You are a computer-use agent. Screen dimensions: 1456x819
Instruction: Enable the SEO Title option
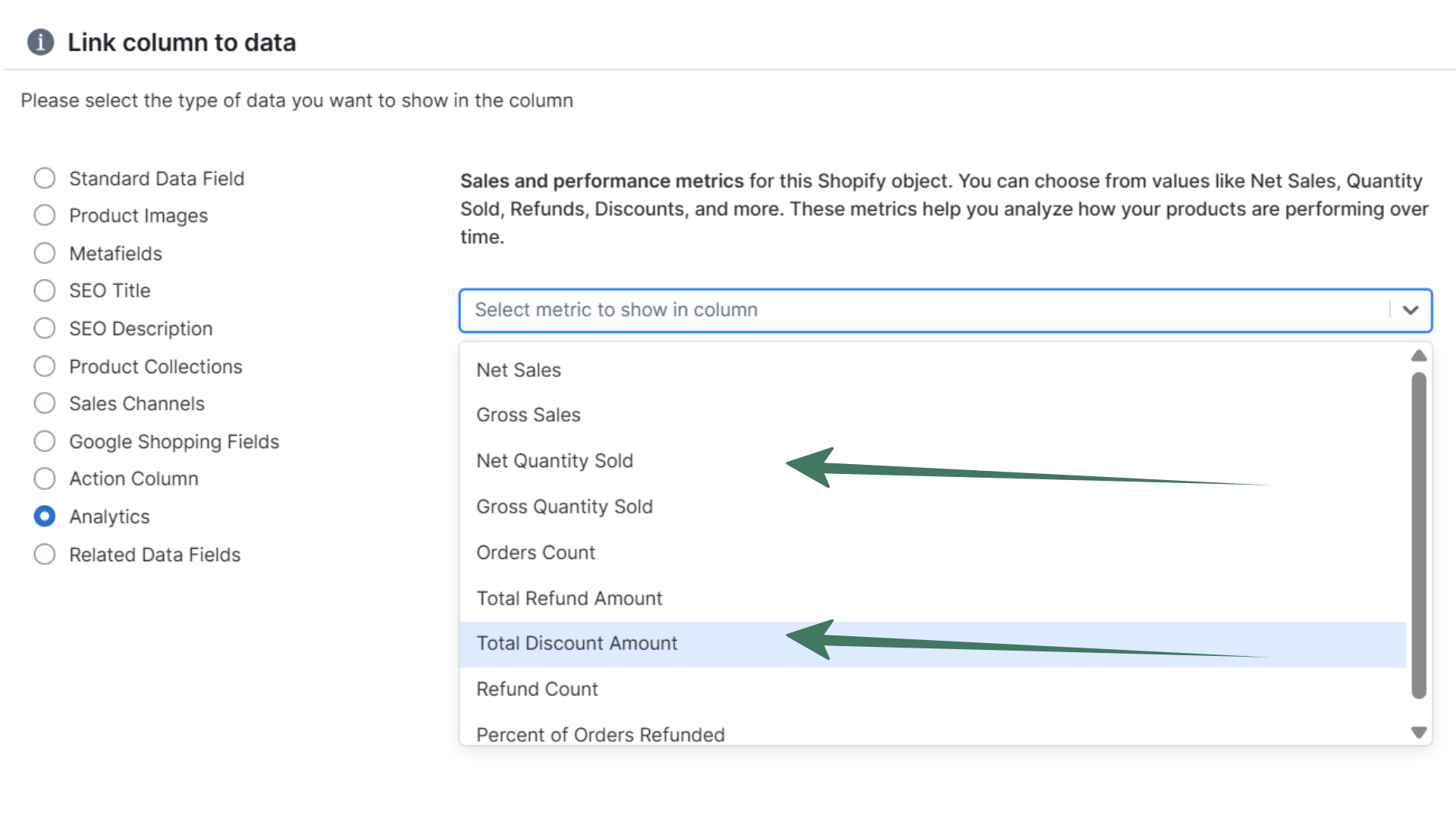(44, 290)
